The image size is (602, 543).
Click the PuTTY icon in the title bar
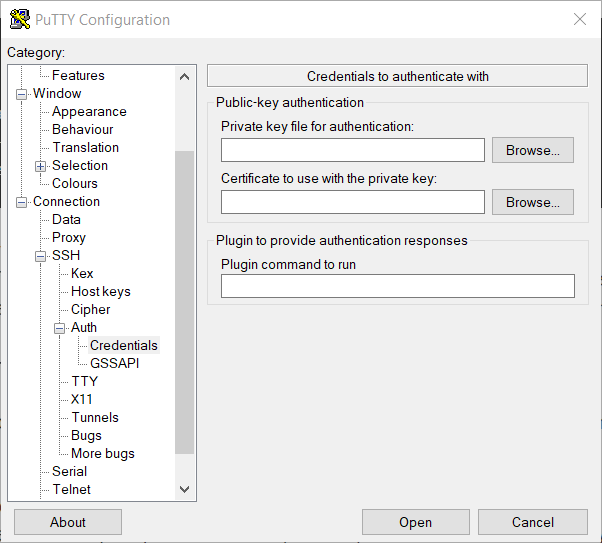pyautogui.click(x=20, y=19)
